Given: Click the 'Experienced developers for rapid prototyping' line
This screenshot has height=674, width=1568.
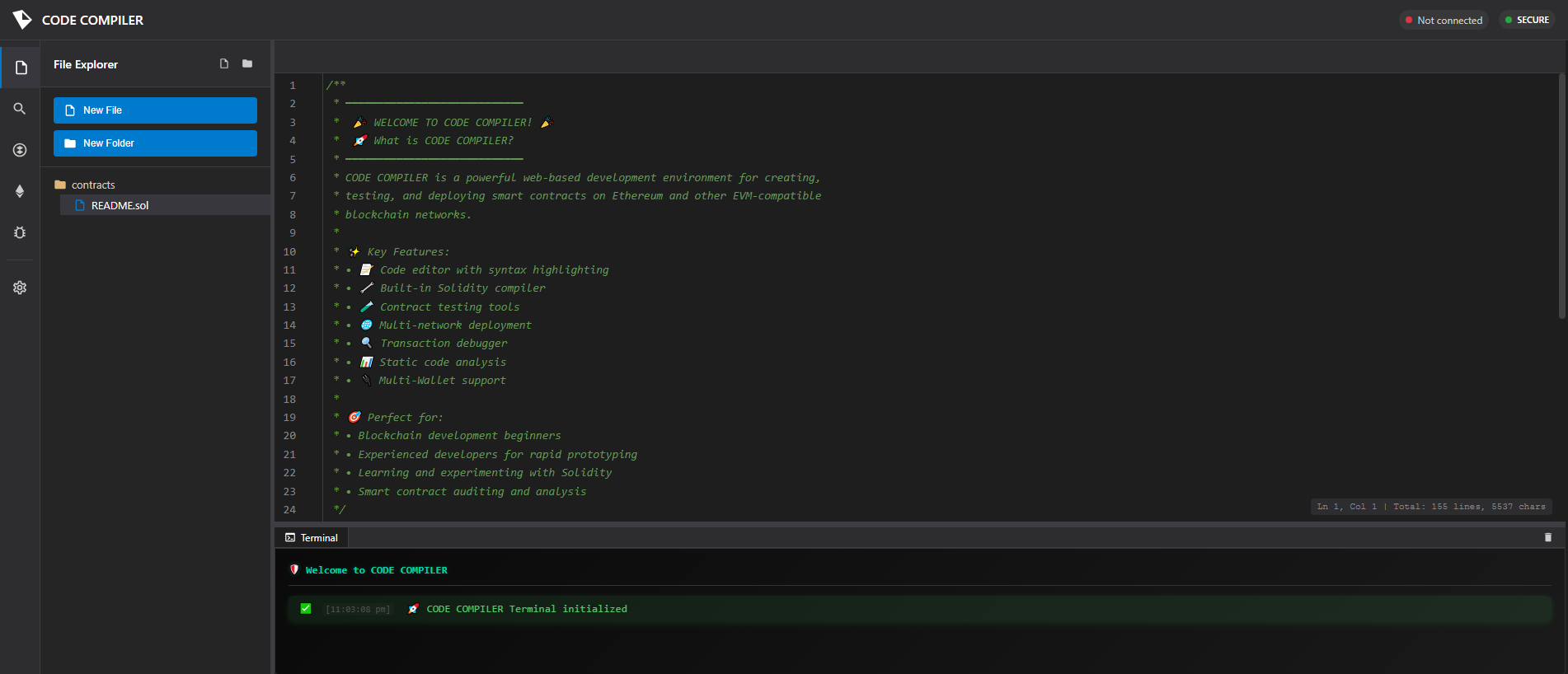Looking at the screenshot, I should pyautogui.click(x=497, y=454).
